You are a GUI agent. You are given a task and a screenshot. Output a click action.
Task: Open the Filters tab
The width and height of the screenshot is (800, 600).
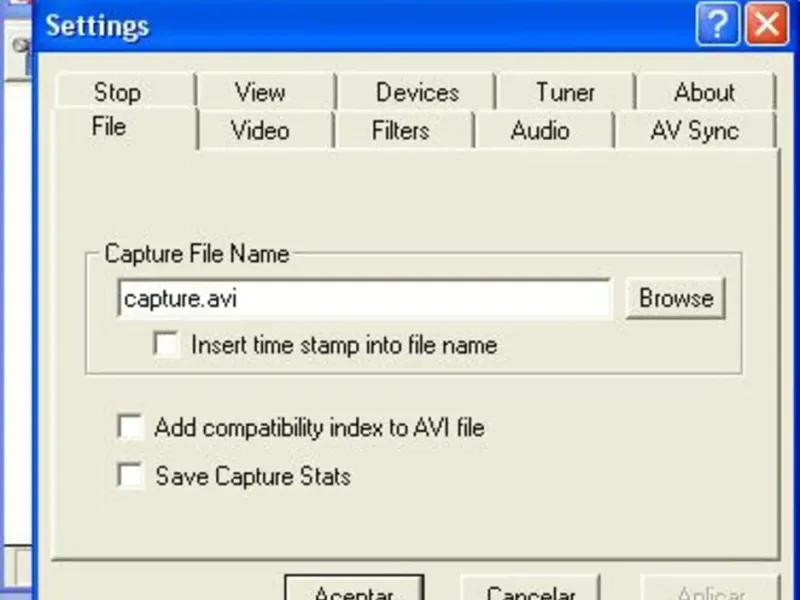(x=400, y=131)
